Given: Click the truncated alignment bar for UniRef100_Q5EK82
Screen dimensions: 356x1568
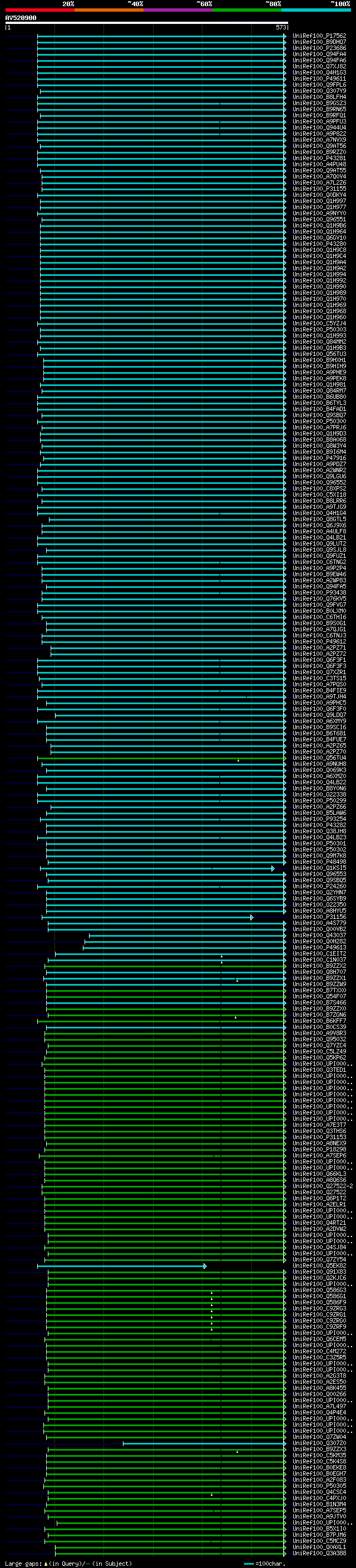Looking at the screenshot, I should click(x=122, y=1265).
